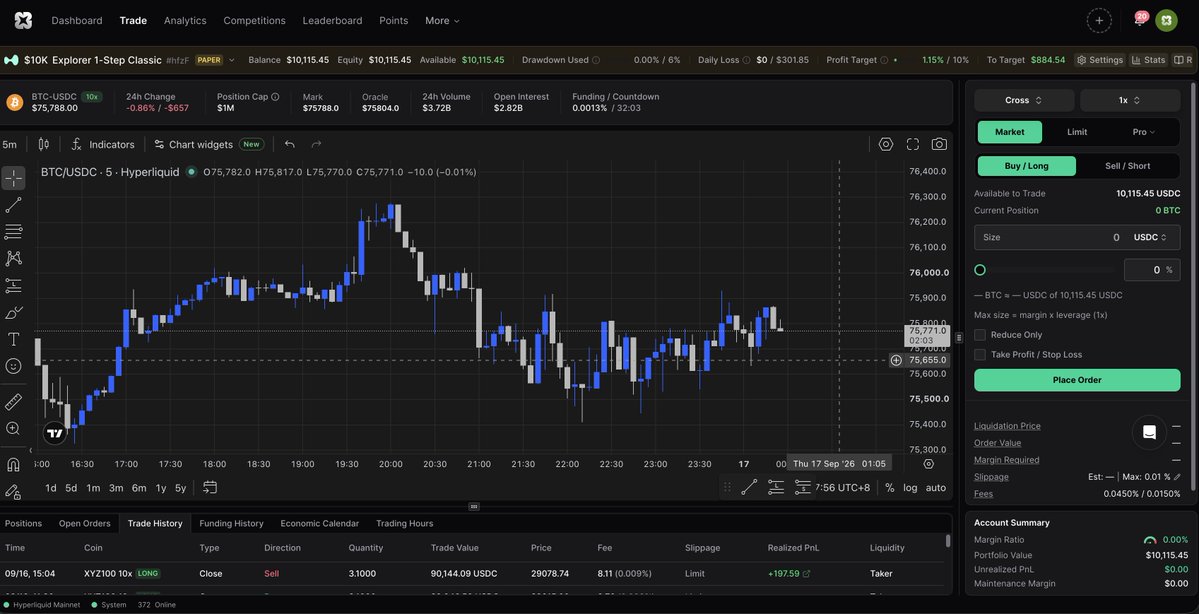Open notifications bell with 20 badge
Viewport: 1199px width, 614px height.
point(1139,20)
